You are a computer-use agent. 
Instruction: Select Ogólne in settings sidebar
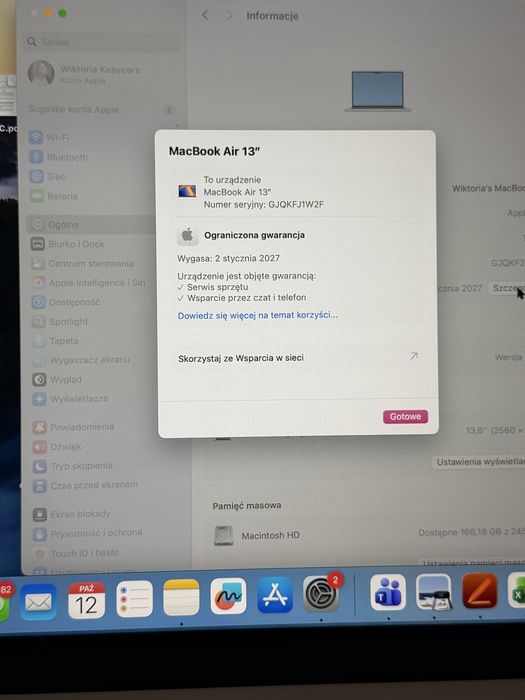click(91, 225)
